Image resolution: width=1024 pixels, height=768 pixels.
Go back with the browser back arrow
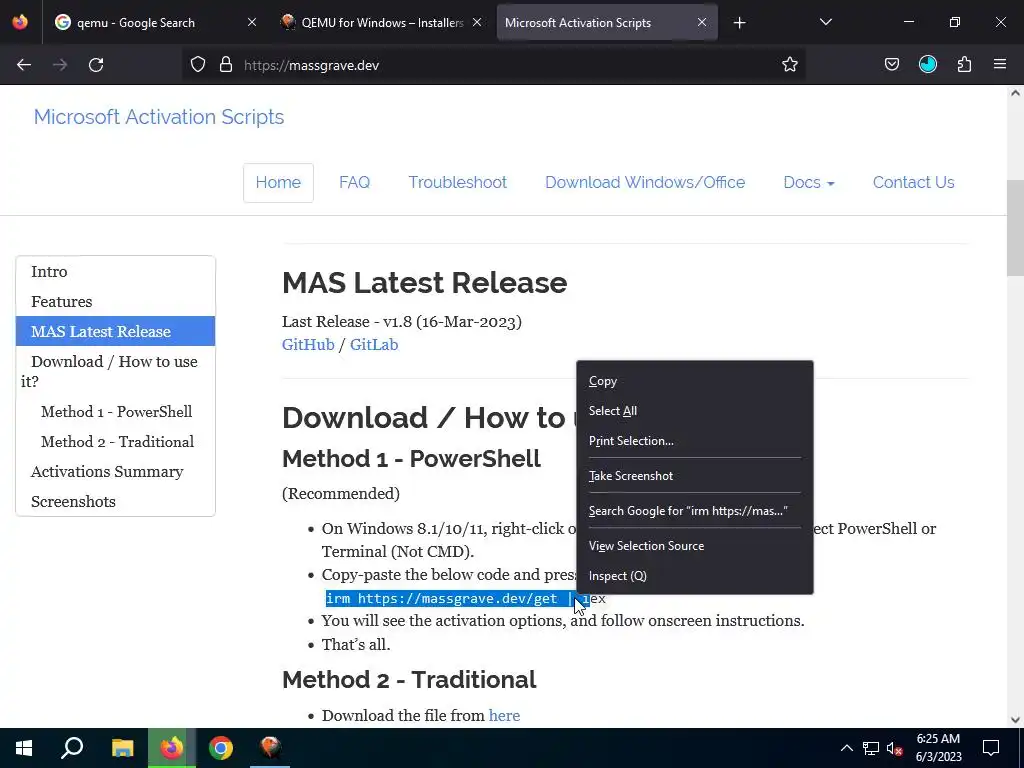pos(24,65)
